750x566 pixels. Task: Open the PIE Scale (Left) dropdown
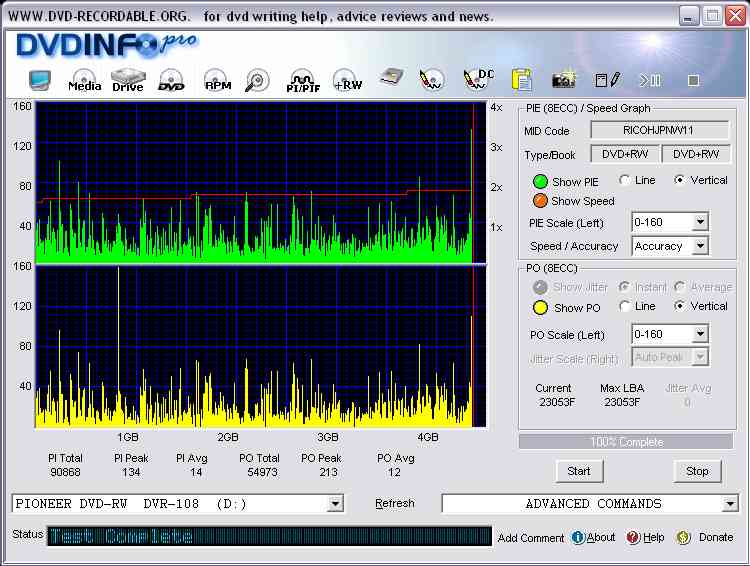click(700, 222)
